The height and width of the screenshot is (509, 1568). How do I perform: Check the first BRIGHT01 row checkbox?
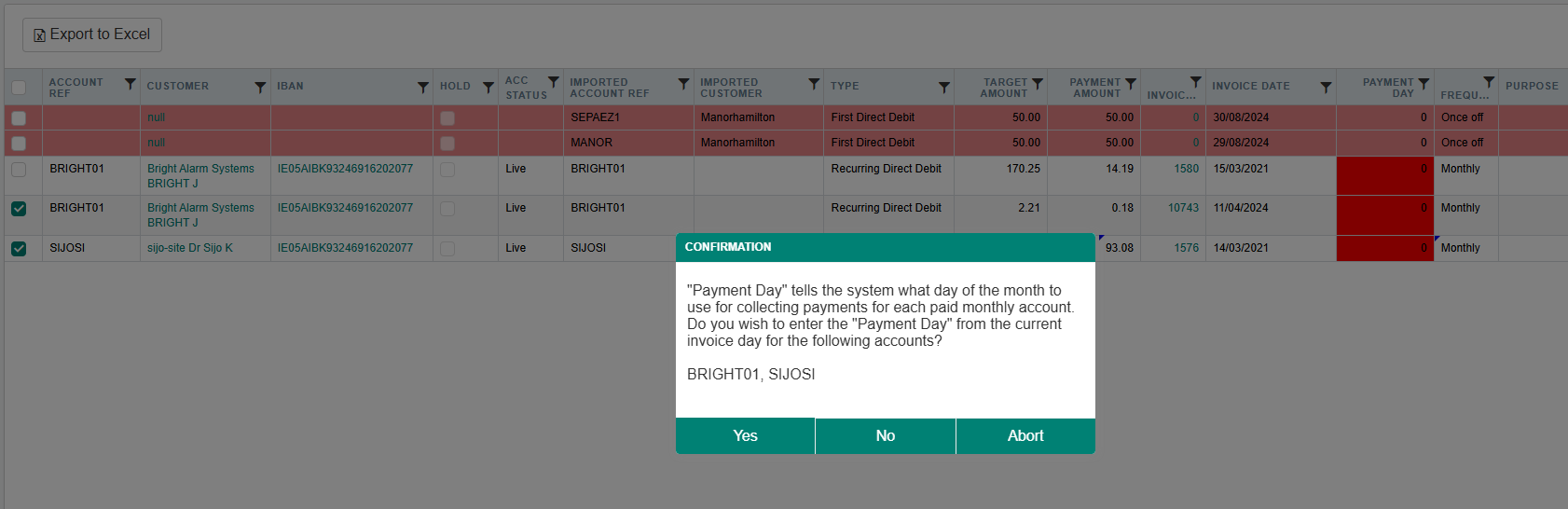click(x=19, y=170)
